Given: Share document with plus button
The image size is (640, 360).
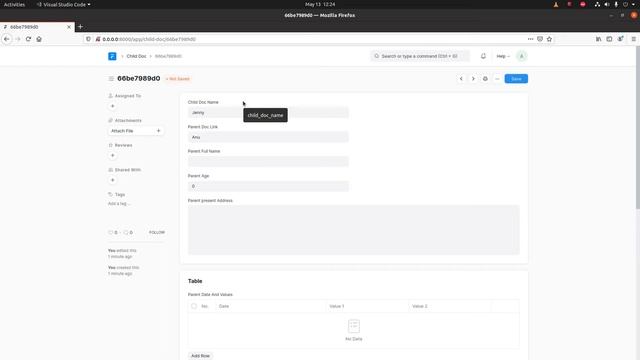Looking at the screenshot, I should 113,180.
